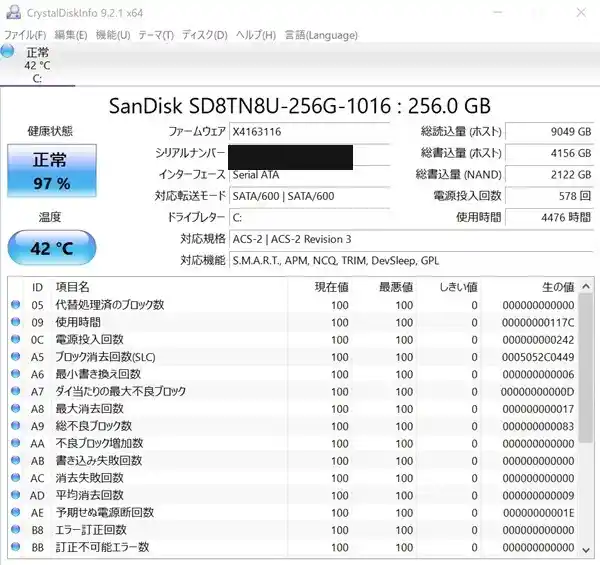Viewport: 600px width, 565px height.
Task: Click status orb for row AA 不良ブロック増加数
Action: pos(16,443)
